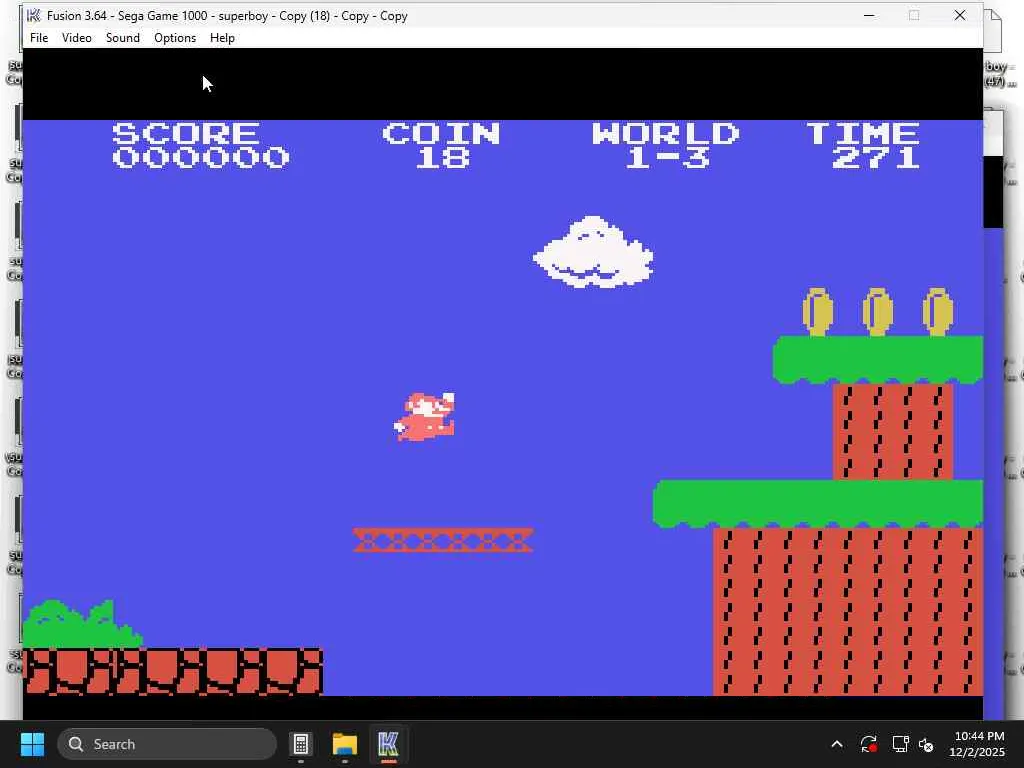Click the Fusion icon on the taskbar
Screen dimensions: 1024x768
pyautogui.click(x=388, y=744)
